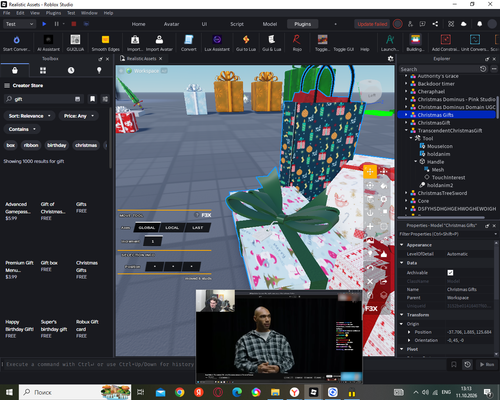
Task: Collapse the TranscendentChristmasGift node
Action: coord(406,130)
